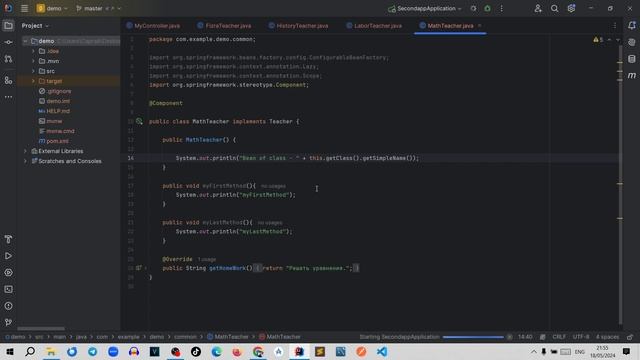Open the Run tool window

8,256
